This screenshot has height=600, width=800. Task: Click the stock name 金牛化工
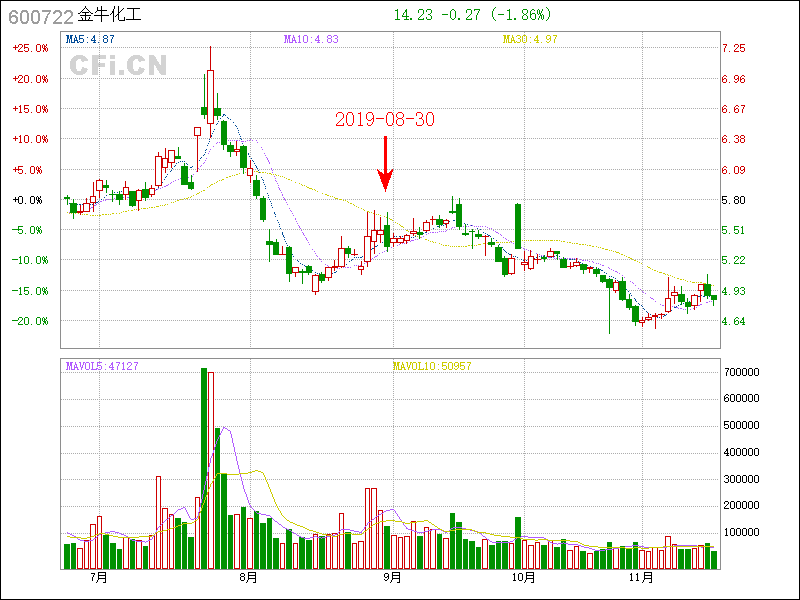click(109, 15)
